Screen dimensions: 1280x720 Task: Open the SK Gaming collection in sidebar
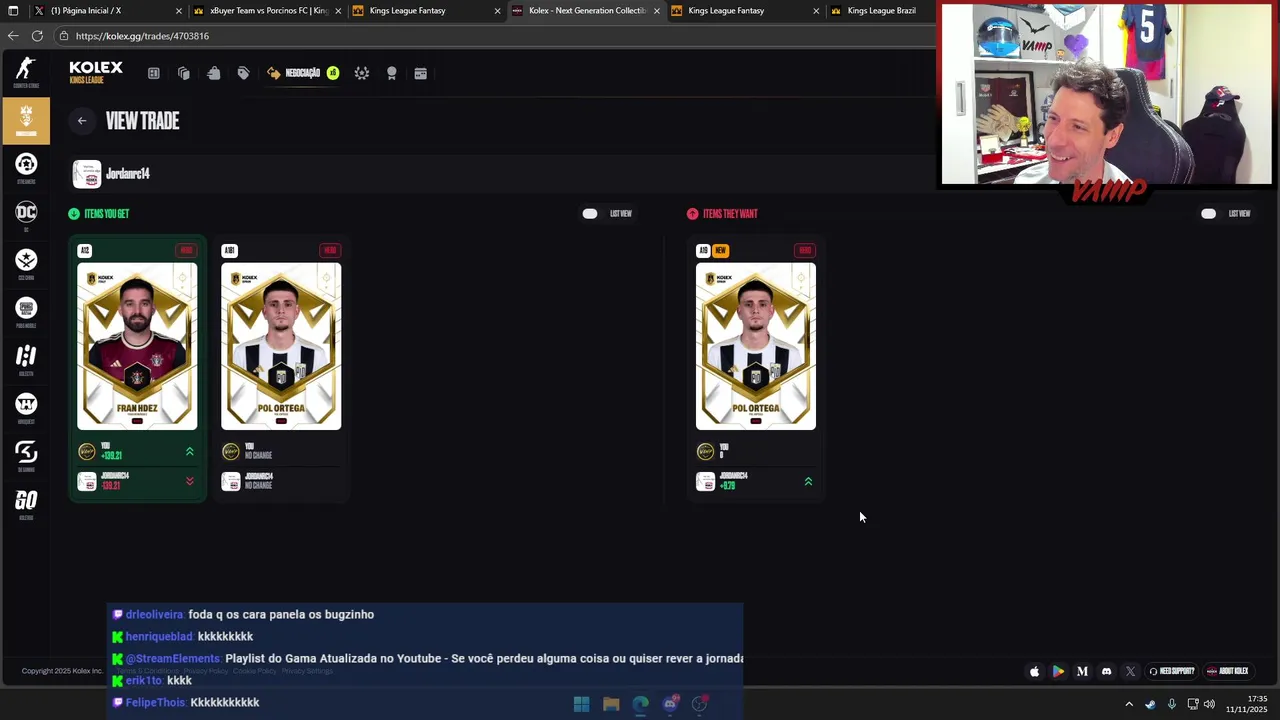(26, 455)
